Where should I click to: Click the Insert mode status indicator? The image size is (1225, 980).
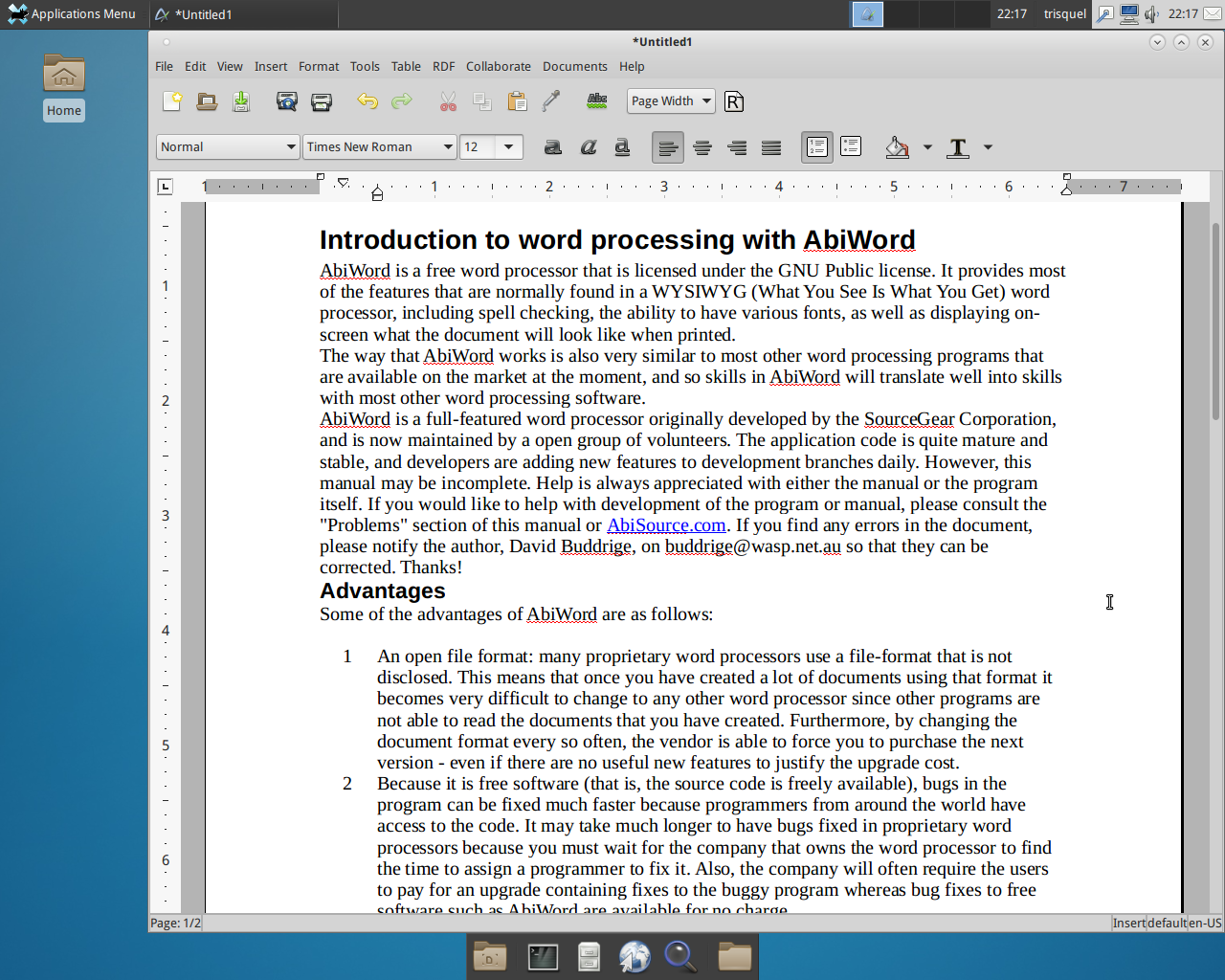click(x=1128, y=924)
